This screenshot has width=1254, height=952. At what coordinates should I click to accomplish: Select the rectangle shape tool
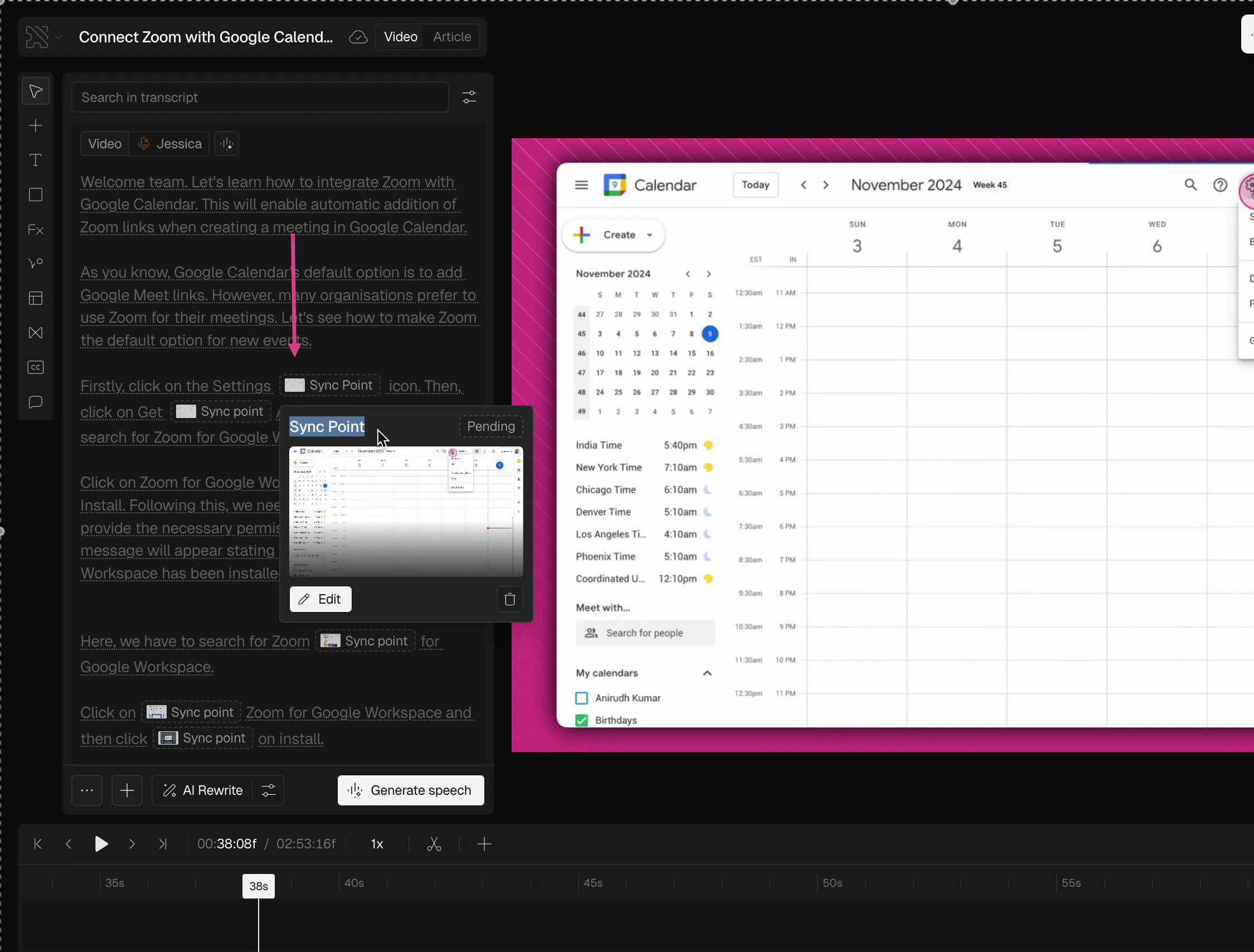[x=36, y=195]
